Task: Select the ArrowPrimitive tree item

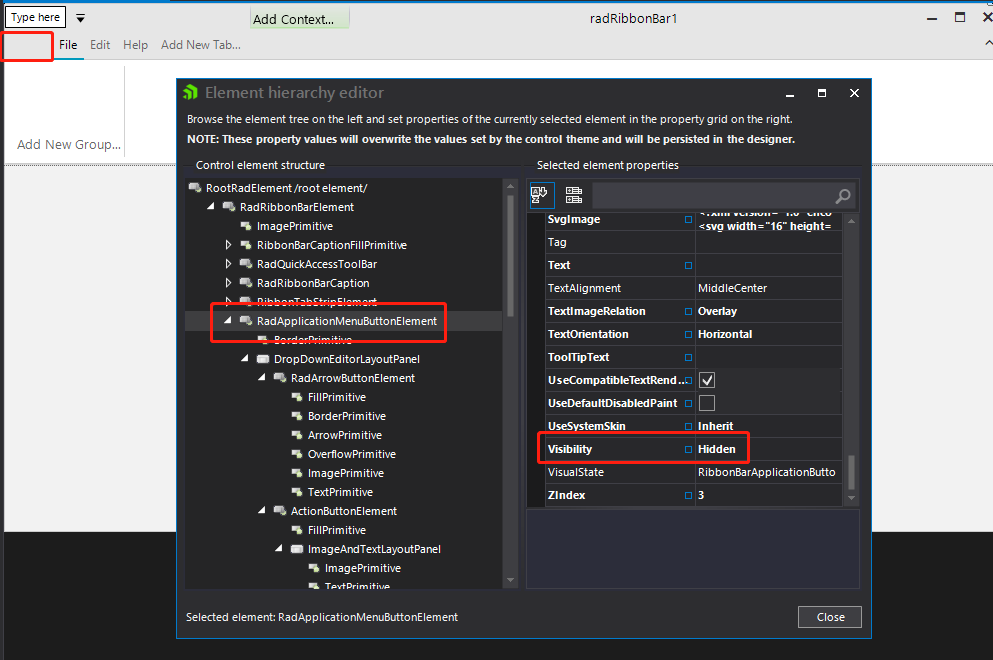Action: pyautogui.click(x=344, y=435)
